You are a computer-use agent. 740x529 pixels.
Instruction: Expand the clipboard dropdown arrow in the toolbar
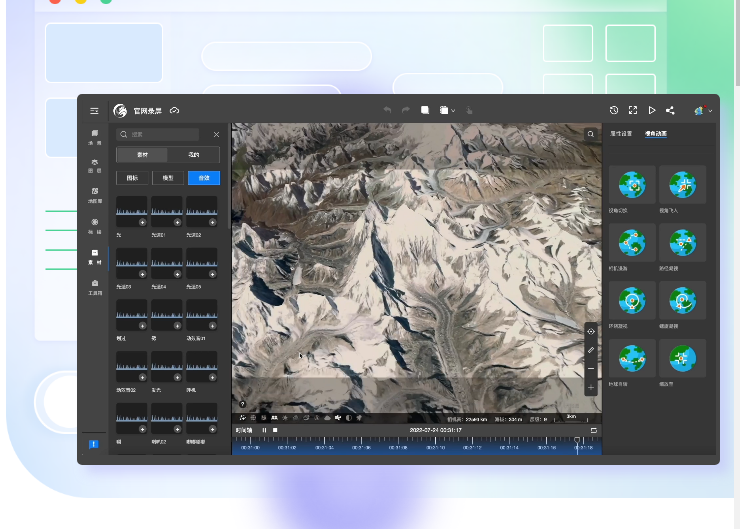454,111
